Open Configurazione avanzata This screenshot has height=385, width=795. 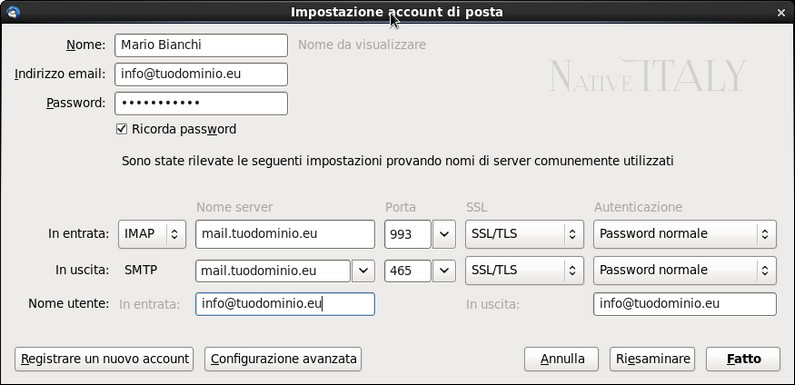point(283,359)
